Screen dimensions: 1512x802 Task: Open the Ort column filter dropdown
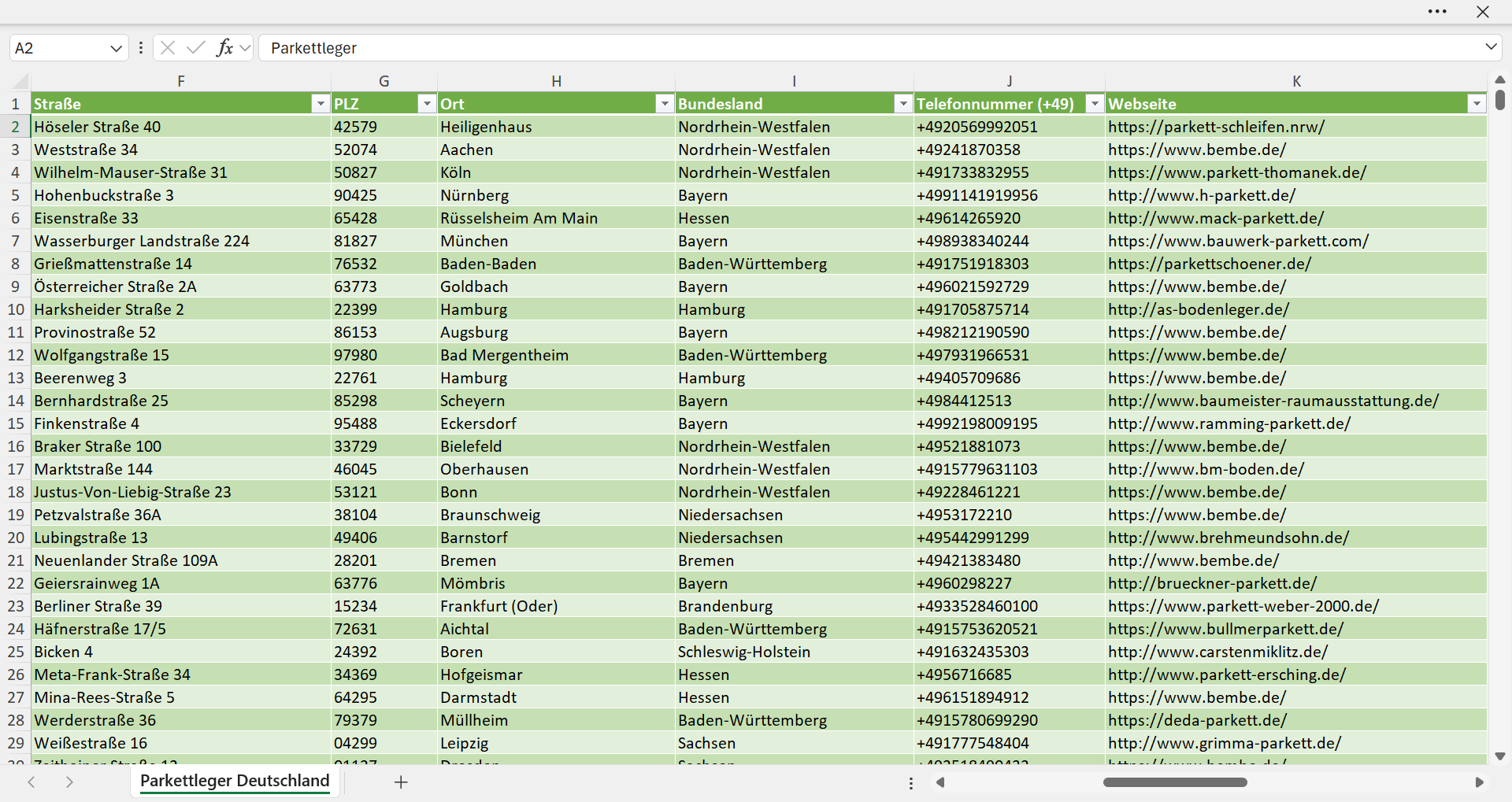click(665, 104)
